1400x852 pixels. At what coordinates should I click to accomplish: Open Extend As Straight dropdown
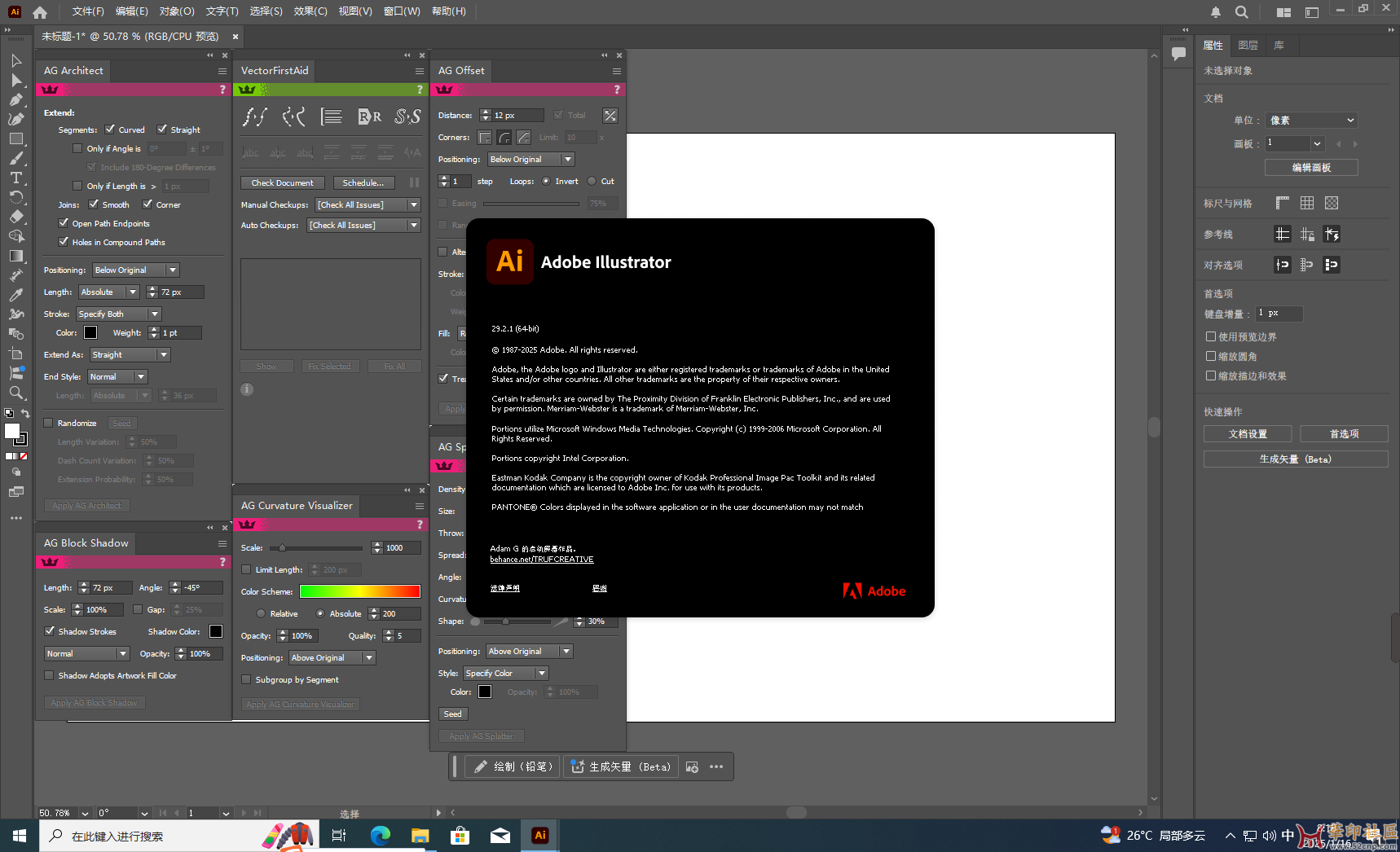click(x=130, y=355)
